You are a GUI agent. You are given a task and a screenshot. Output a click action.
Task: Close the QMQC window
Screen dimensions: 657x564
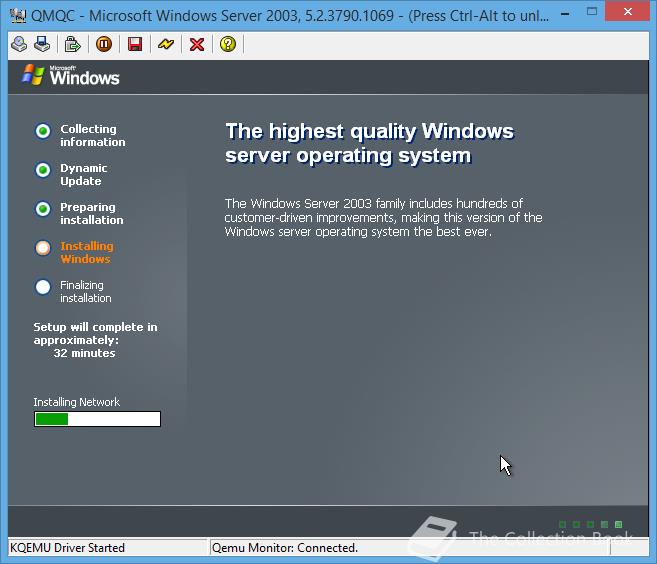tap(628, 12)
